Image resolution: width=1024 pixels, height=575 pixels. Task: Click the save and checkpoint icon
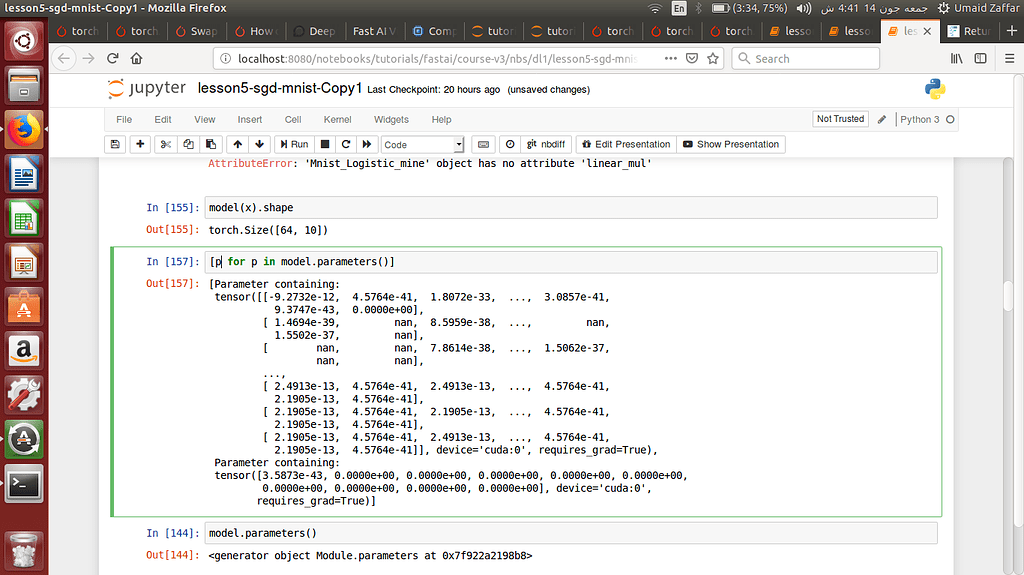tap(116, 144)
